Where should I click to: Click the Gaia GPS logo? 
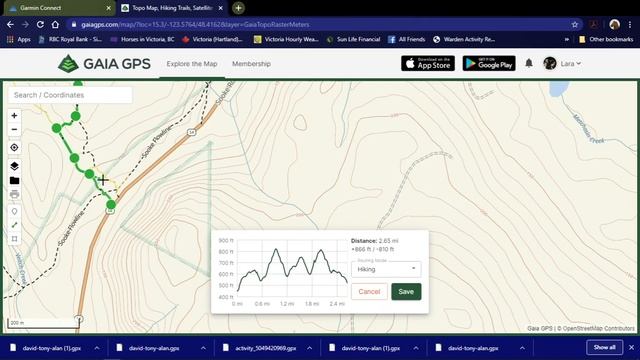[x=104, y=64]
